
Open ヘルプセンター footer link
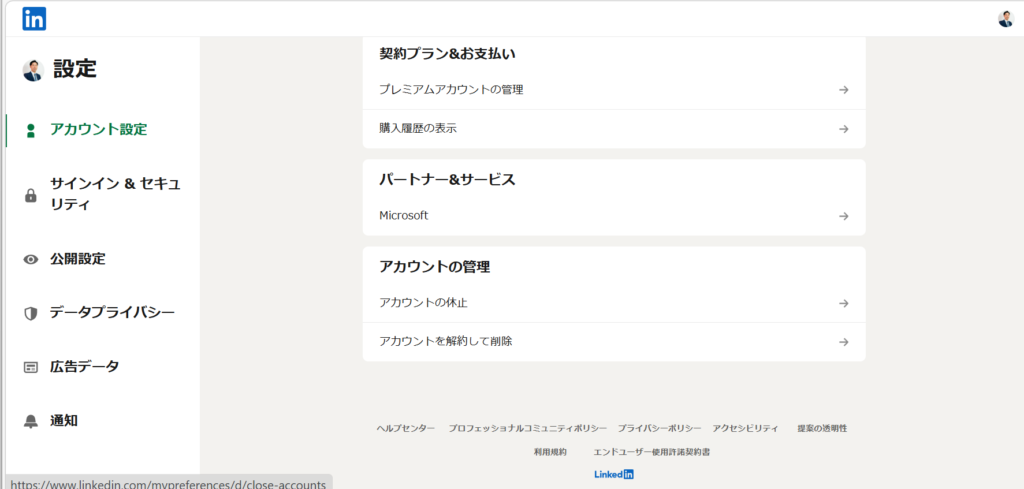(405, 428)
